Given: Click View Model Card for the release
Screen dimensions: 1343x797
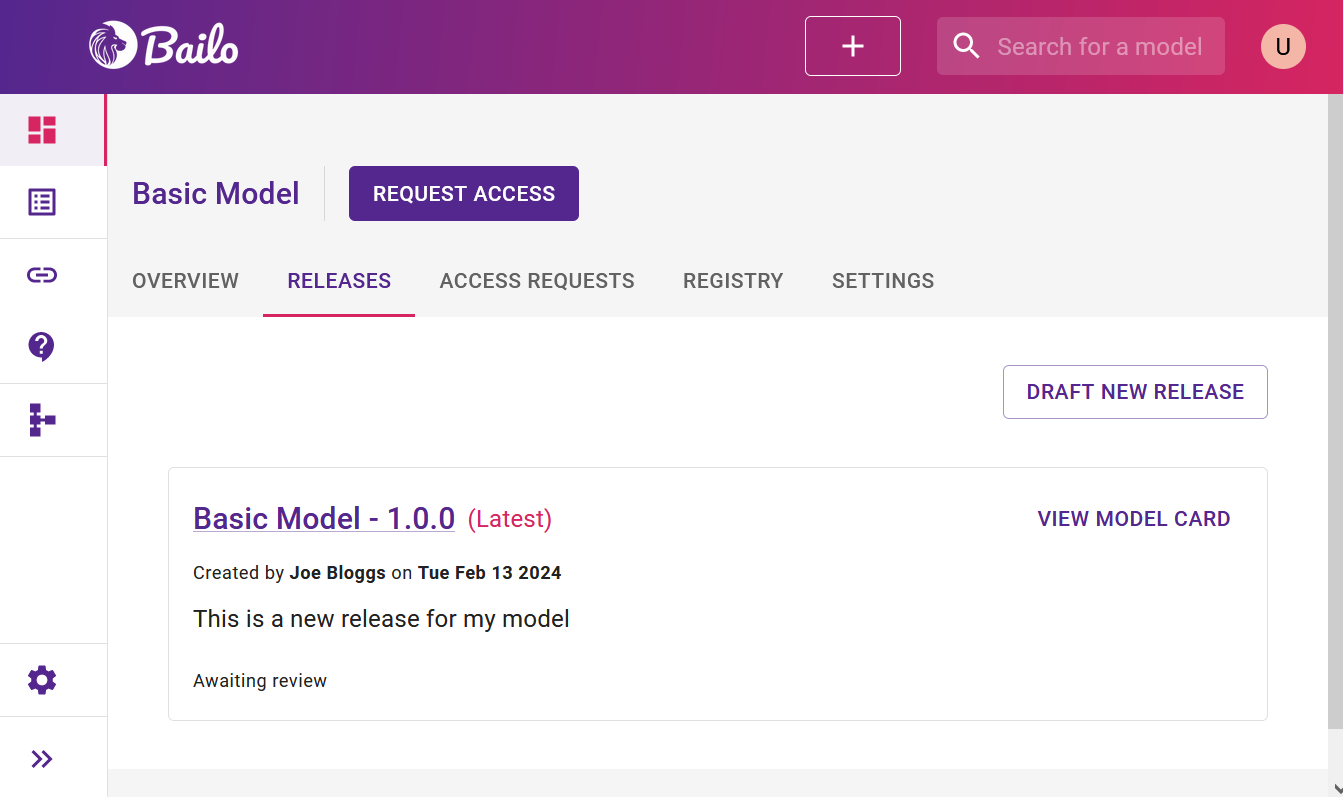Looking at the screenshot, I should (1133, 518).
